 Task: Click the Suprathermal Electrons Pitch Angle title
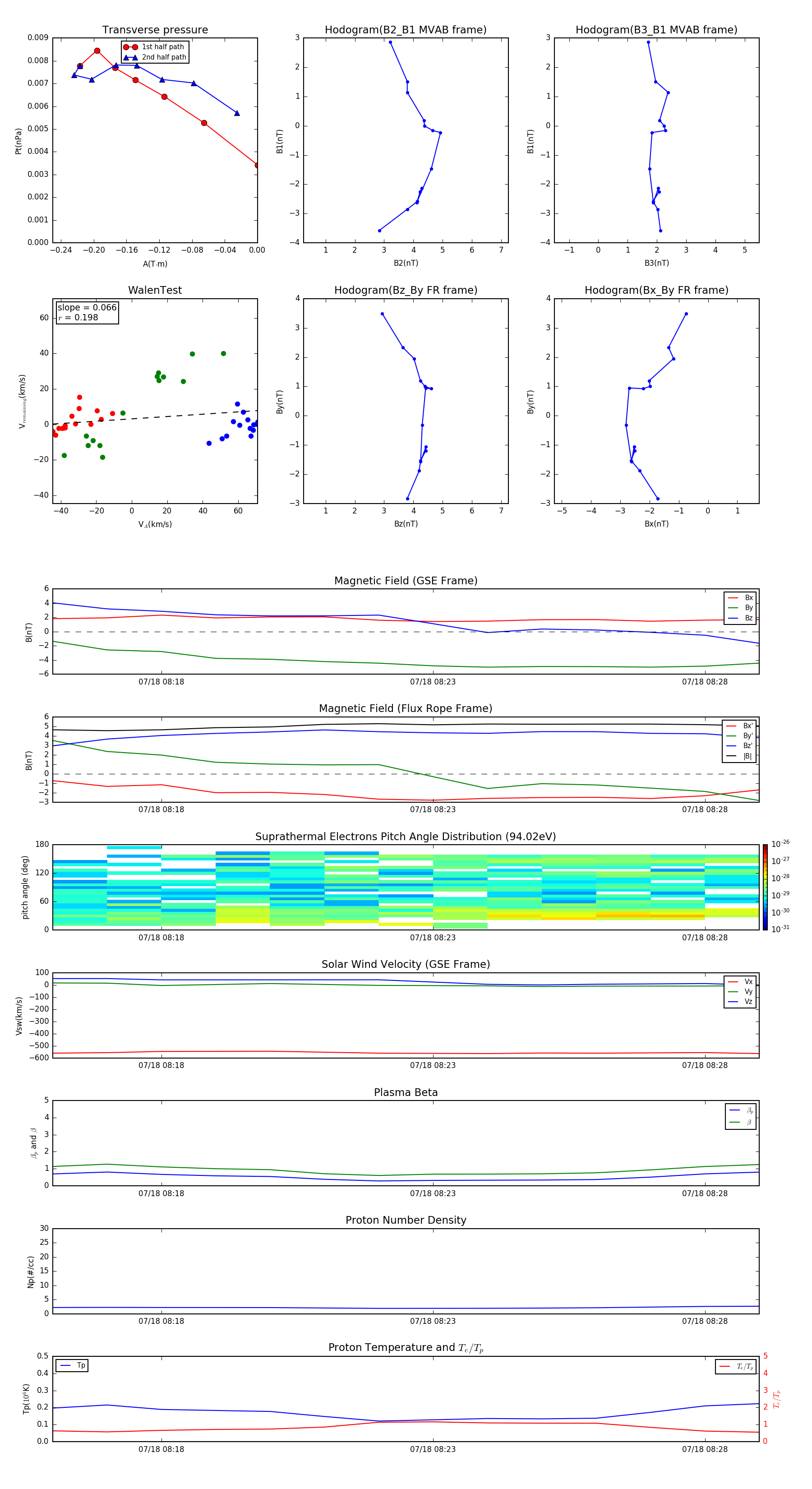406,837
